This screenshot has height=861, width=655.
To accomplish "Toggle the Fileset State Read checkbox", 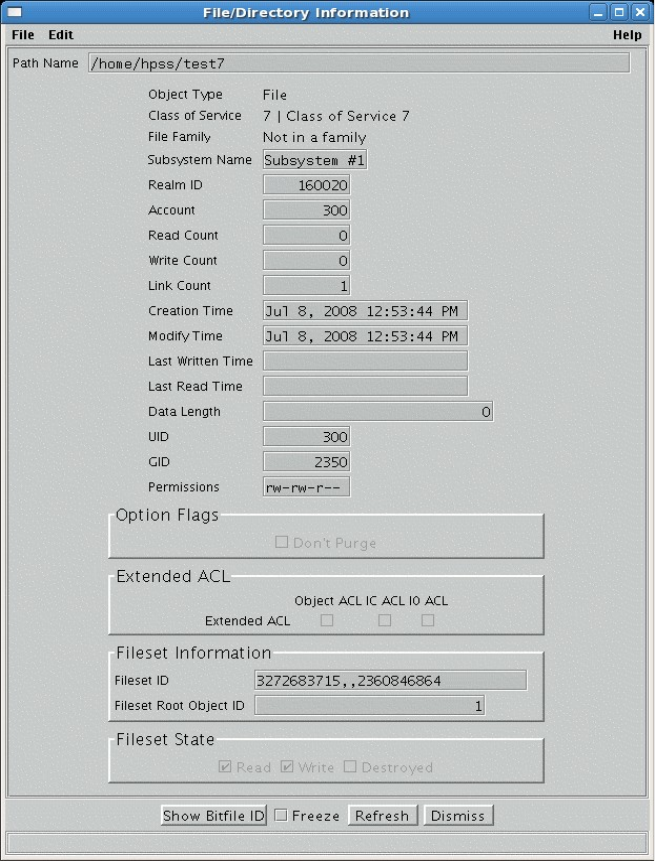I will 225,767.
